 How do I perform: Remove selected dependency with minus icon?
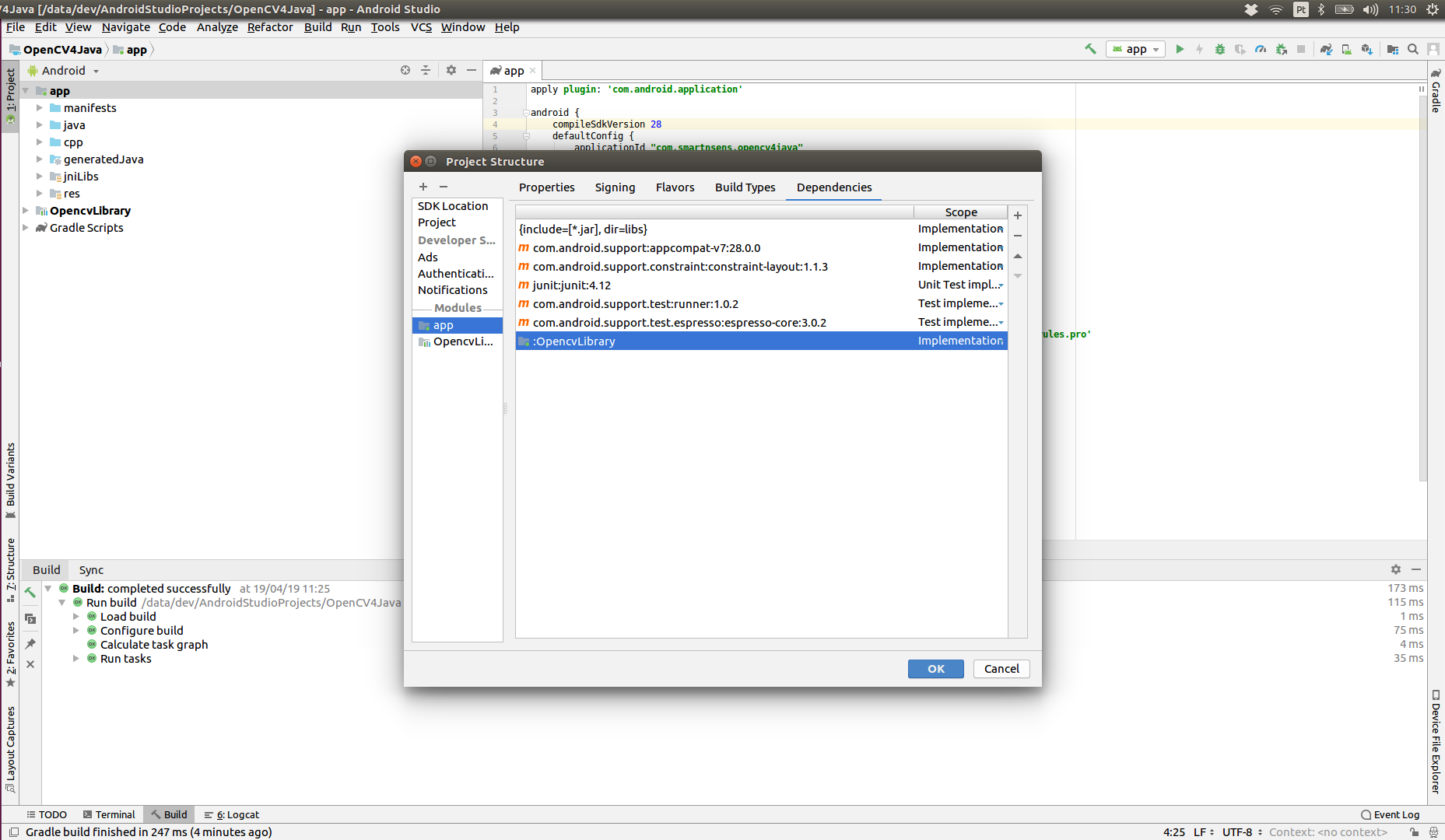point(1017,236)
